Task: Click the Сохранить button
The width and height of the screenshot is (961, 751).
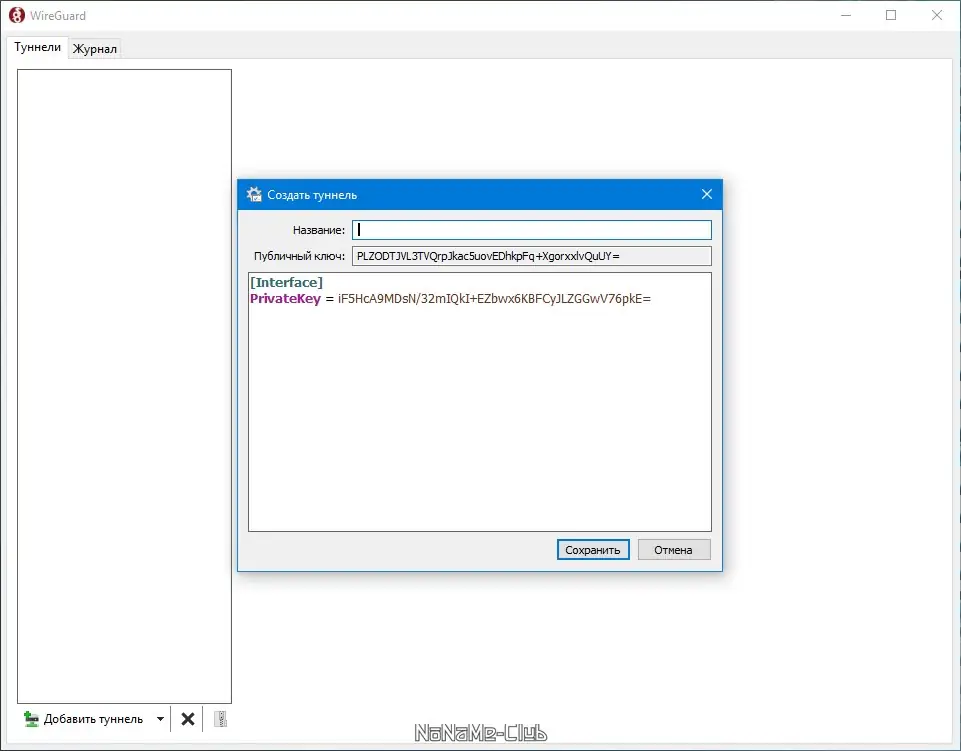Action: [593, 550]
